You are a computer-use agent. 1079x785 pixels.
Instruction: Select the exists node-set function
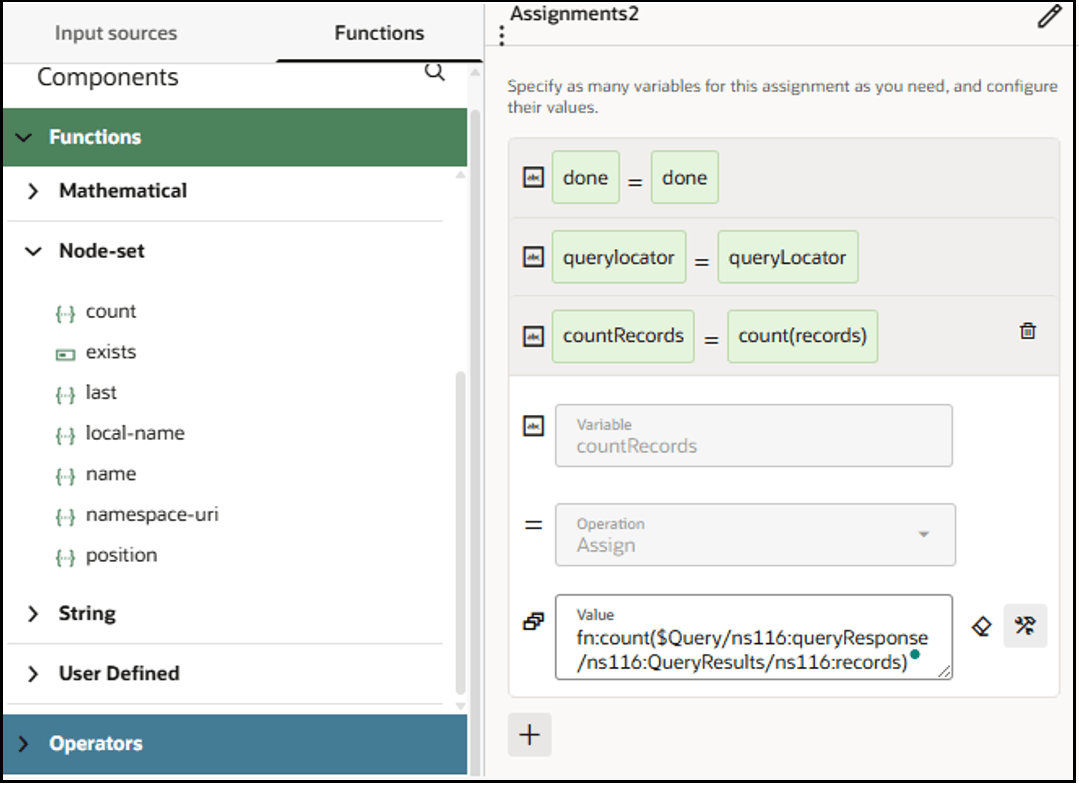click(x=110, y=351)
